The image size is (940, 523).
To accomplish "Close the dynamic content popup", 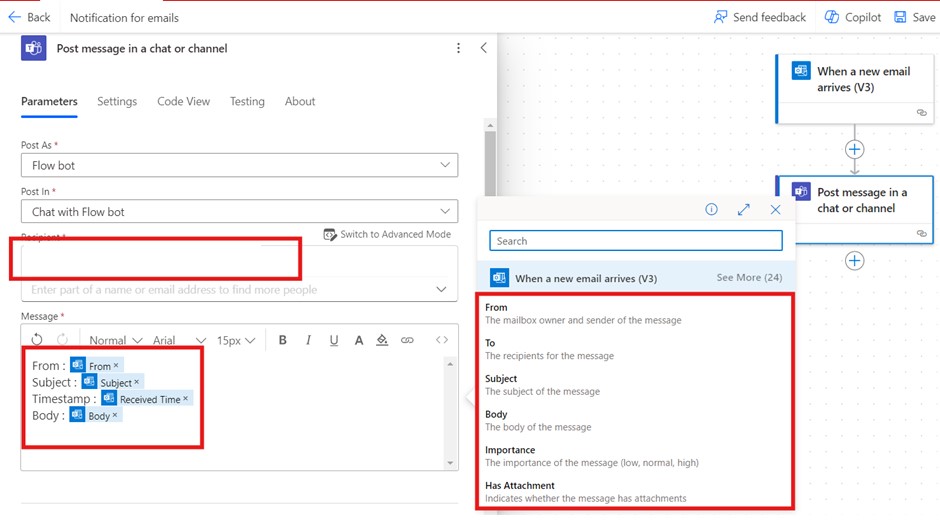I will [775, 209].
